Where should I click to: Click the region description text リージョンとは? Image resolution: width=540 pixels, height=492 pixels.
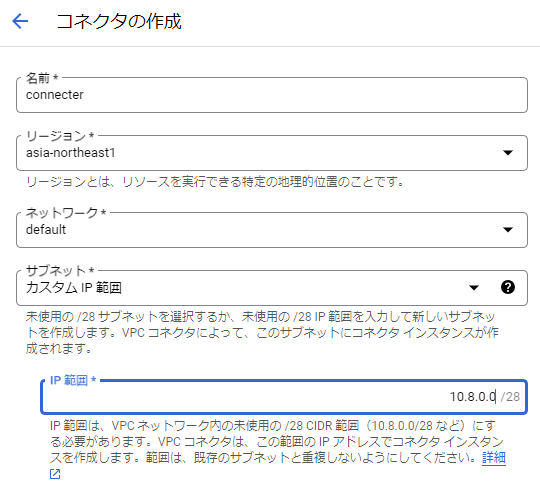point(215,181)
